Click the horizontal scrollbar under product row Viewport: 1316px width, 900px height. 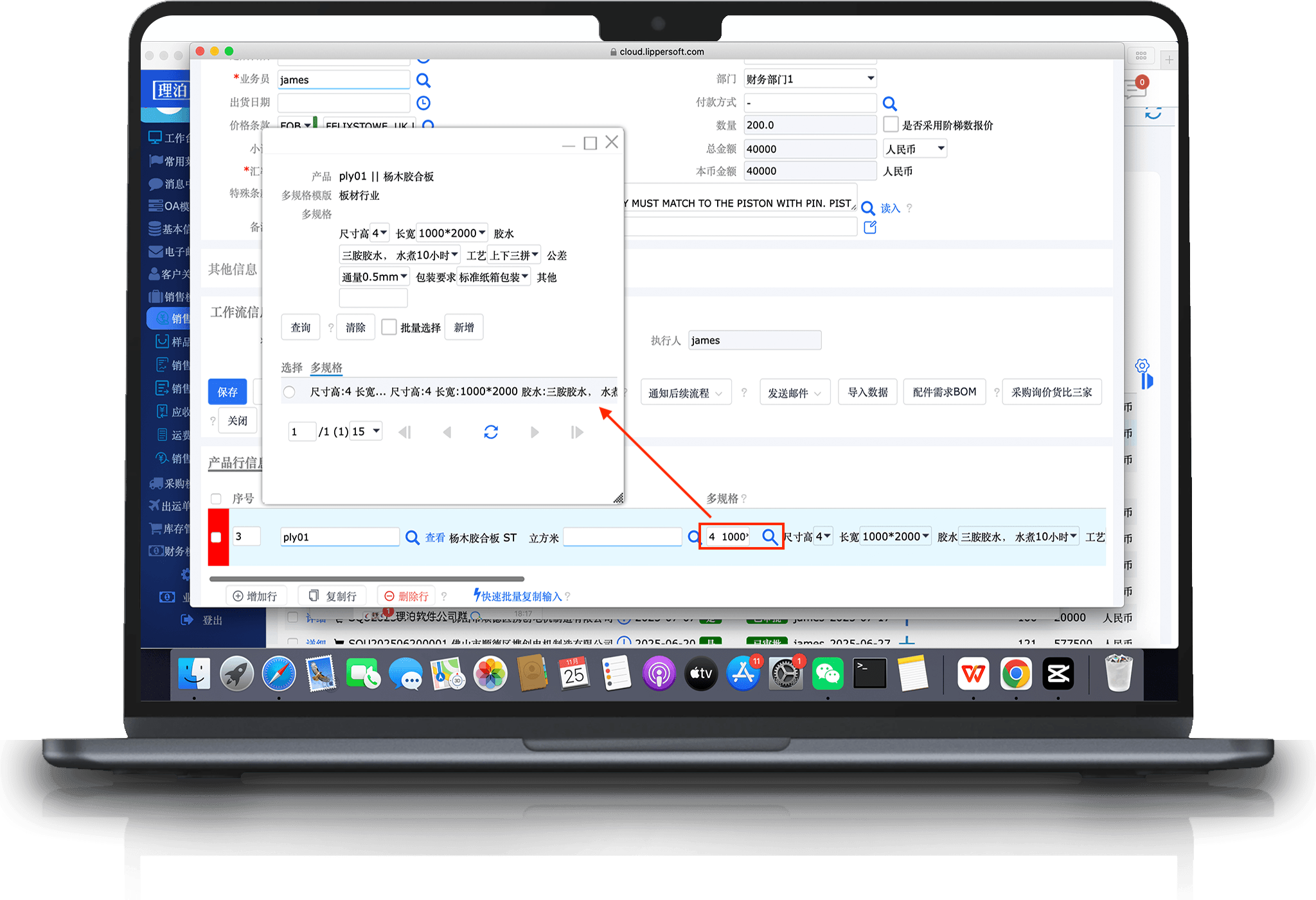click(366, 579)
